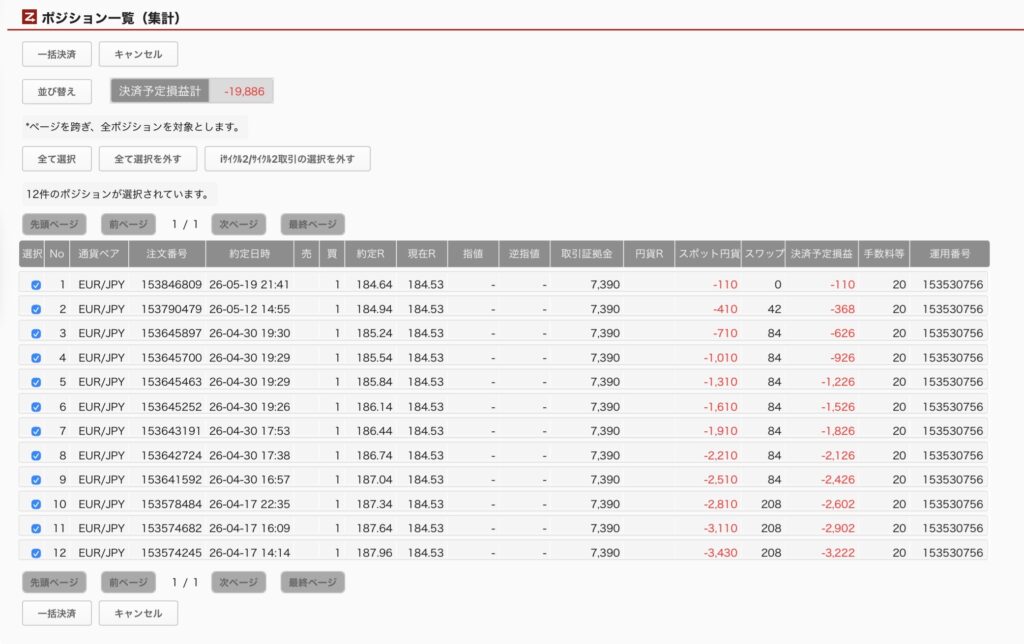This screenshot has height=644, width=1024.
Task: Click the 決済予定損益計 label
Action: point(160,91)
